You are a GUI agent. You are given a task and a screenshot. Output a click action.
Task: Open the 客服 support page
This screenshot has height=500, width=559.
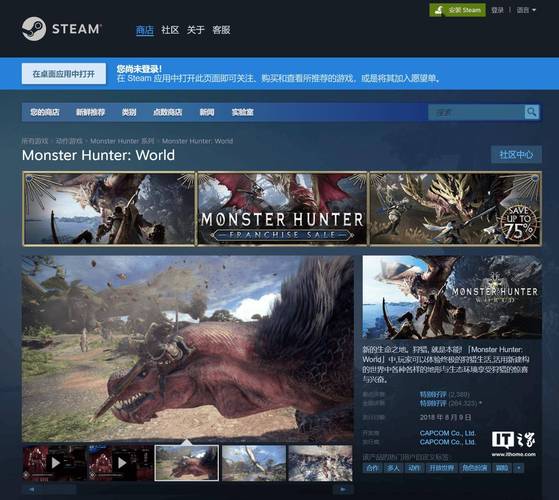coord(221,30)
